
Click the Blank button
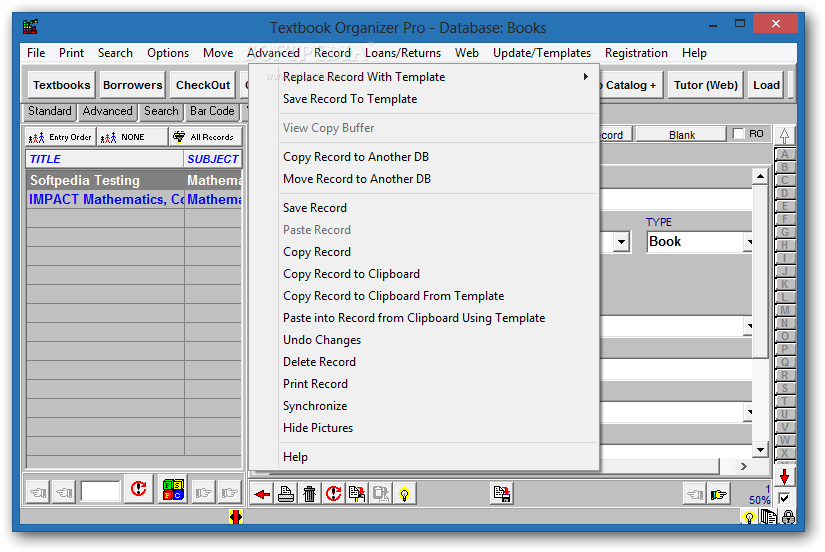(x=682, y=135)
